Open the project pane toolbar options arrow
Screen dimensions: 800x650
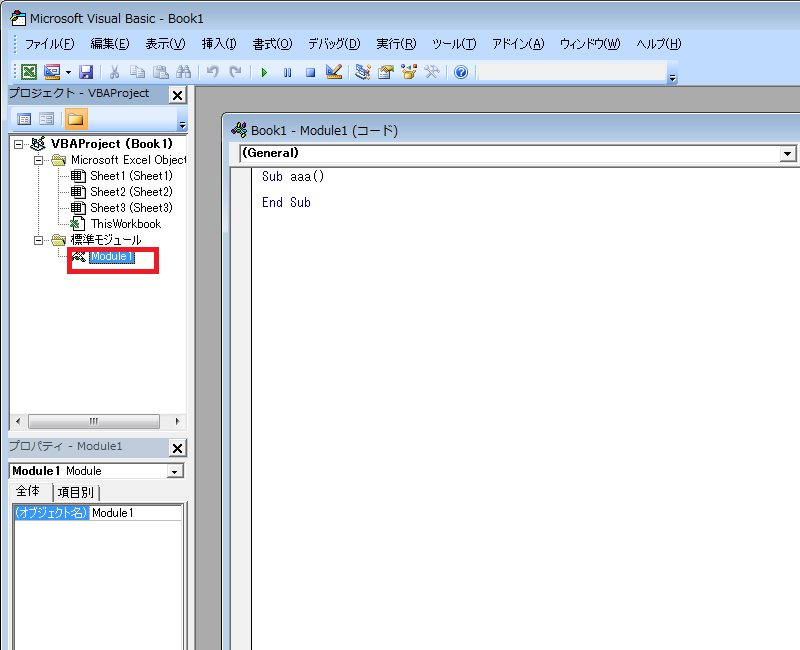[182, 124]
